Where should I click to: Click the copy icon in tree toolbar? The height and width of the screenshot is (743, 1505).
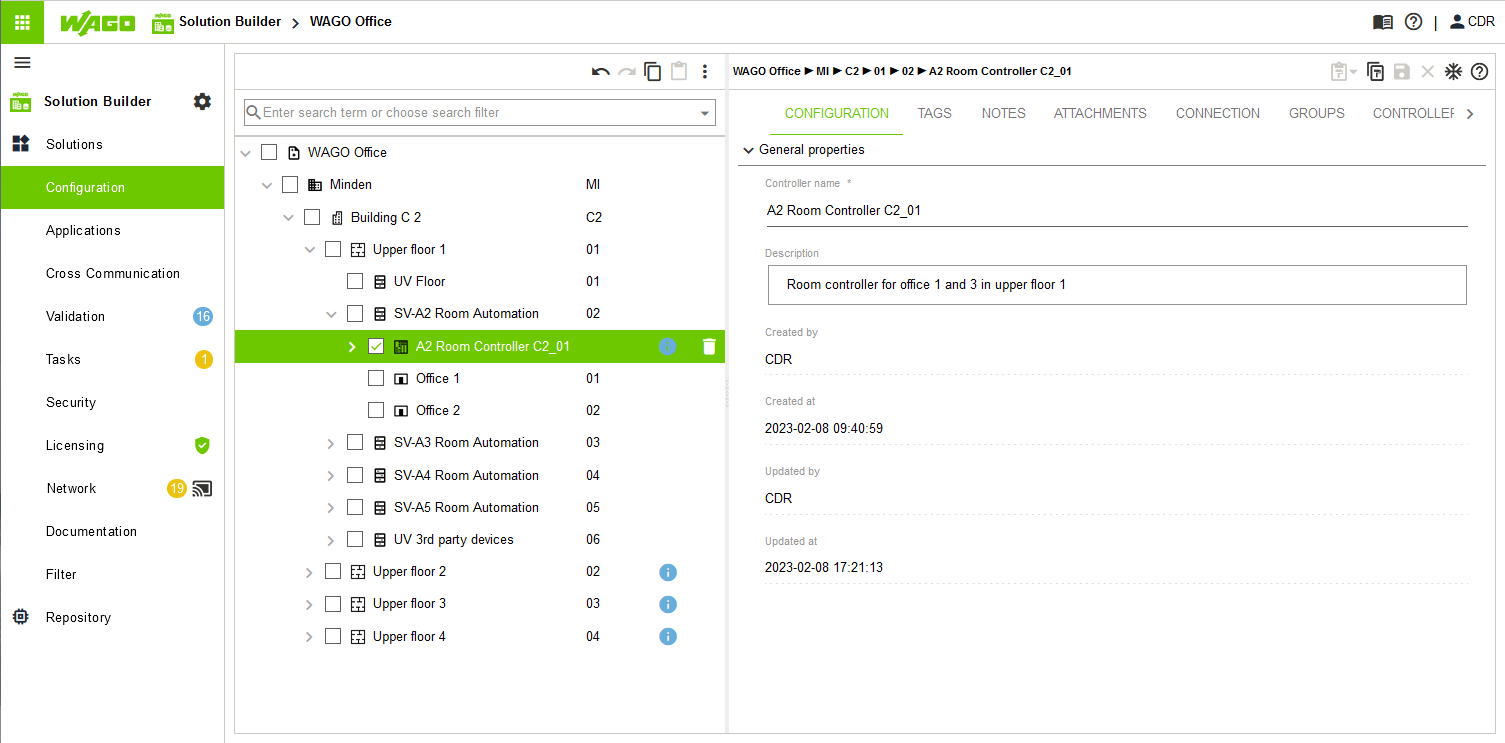653,72
